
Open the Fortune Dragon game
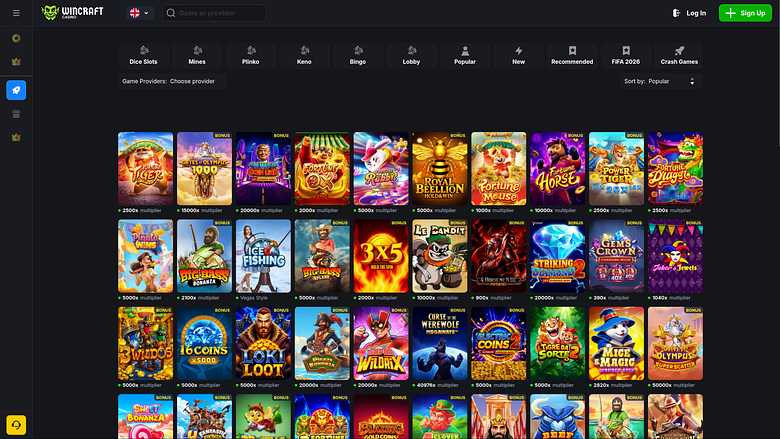pyautogui.click(x=676, y=169)
